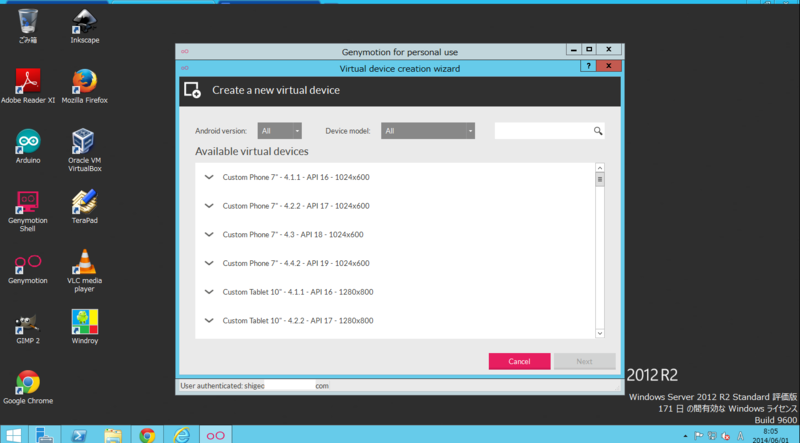
Task: Launch PowerShell from the taskbar
Action: click(79, 435)
